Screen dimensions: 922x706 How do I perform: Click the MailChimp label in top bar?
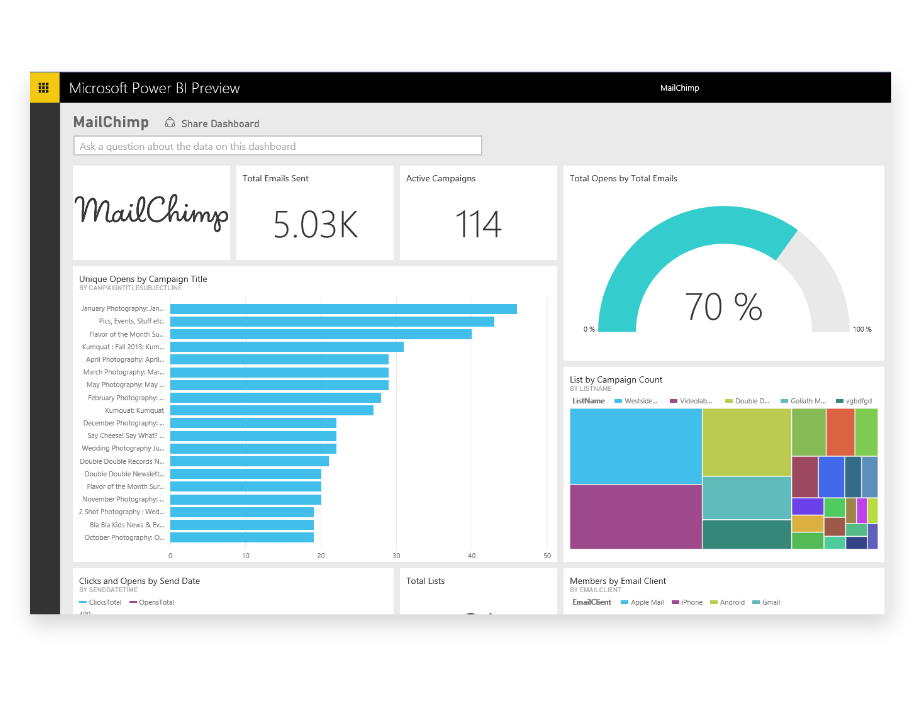(x=680, y=88)
